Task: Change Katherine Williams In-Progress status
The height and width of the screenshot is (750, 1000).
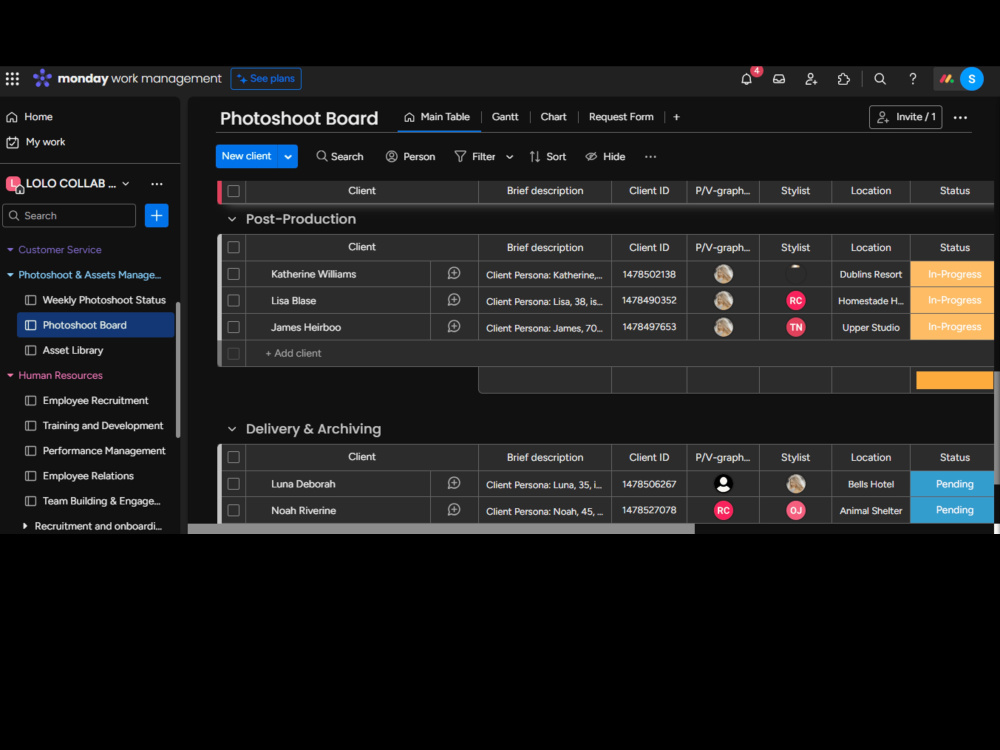Action: (x=953, y=274)
